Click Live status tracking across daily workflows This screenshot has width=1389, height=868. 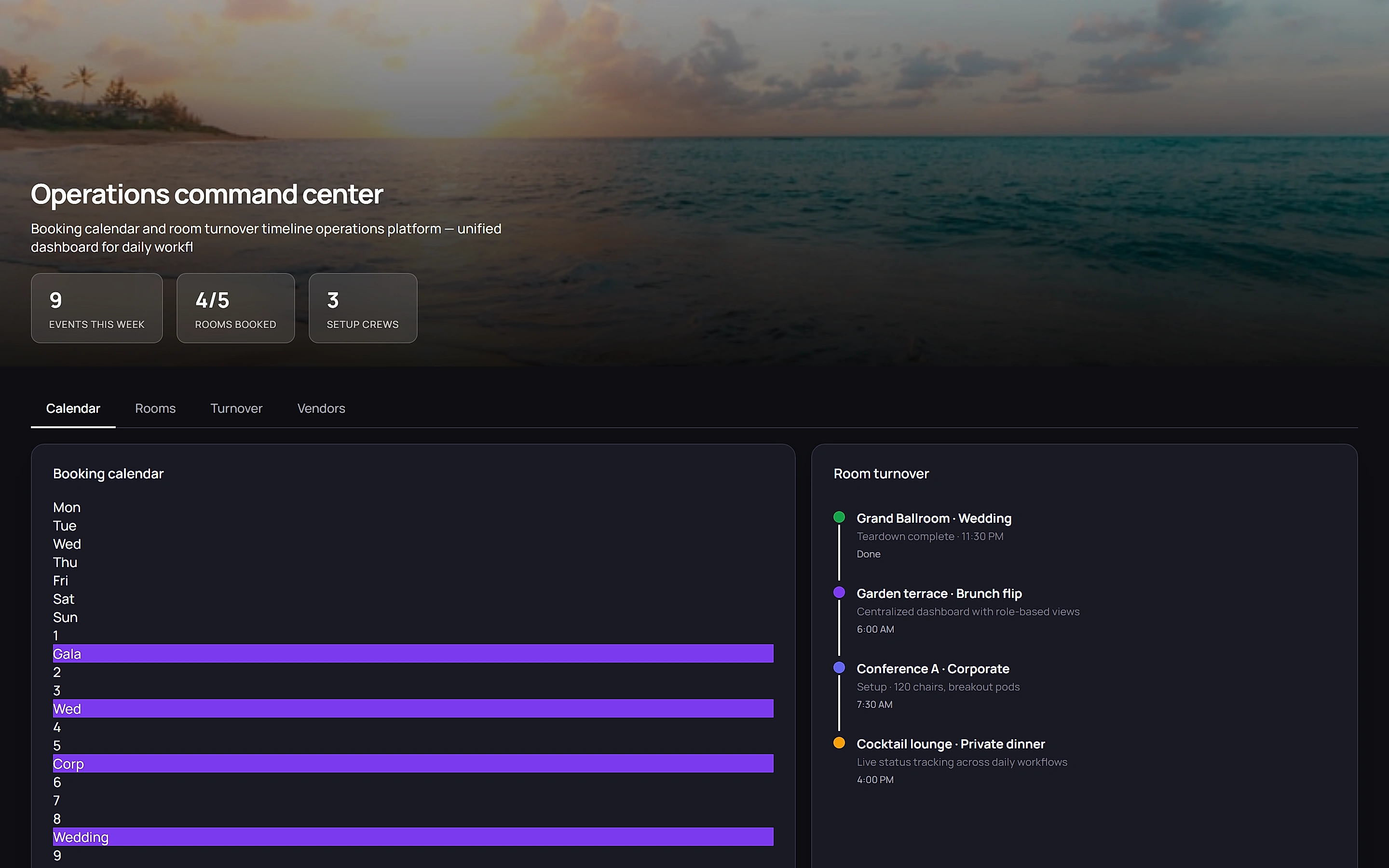point(962,762)
